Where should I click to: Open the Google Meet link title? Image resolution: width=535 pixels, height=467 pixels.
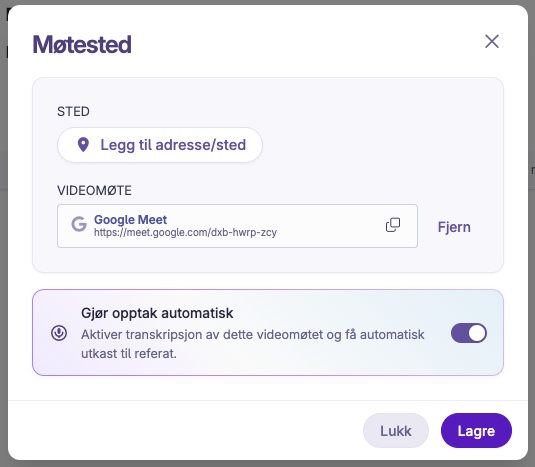130,219
